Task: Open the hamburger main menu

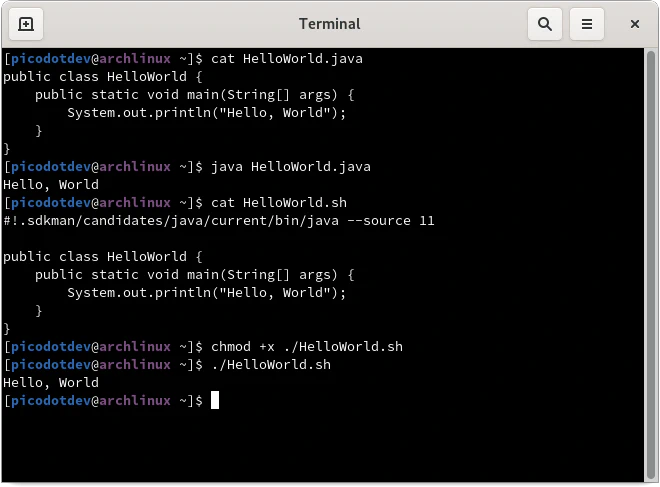Action: (x=588, y=23)
